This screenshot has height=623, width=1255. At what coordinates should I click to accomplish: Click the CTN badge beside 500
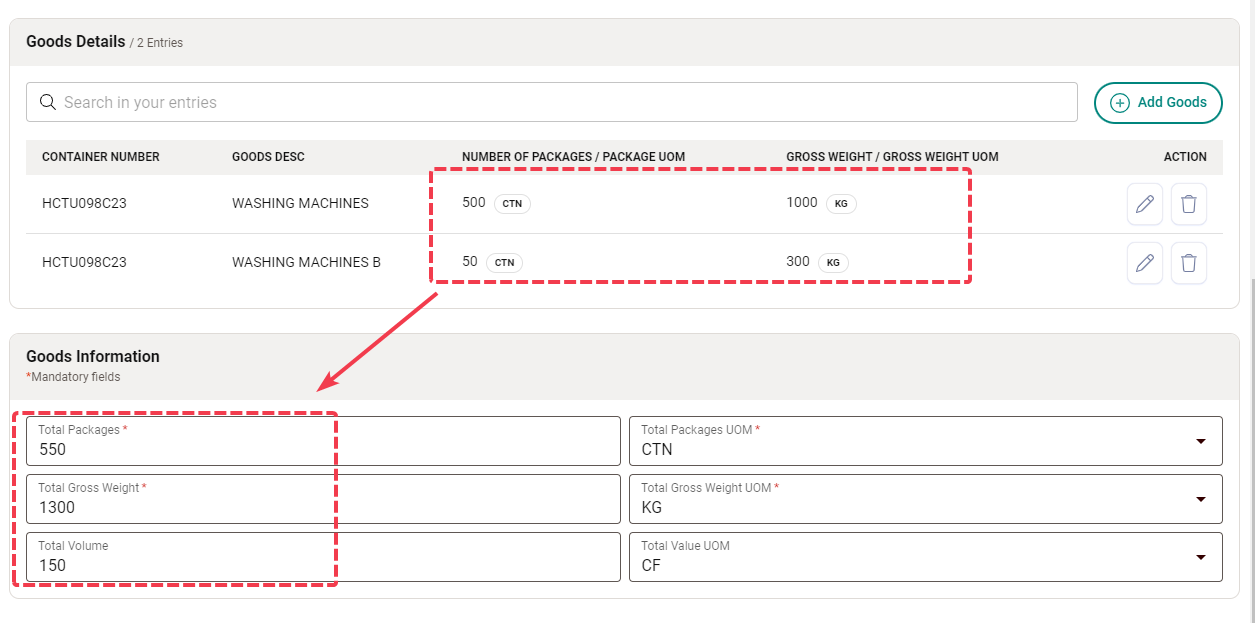(x=512, y=204)
